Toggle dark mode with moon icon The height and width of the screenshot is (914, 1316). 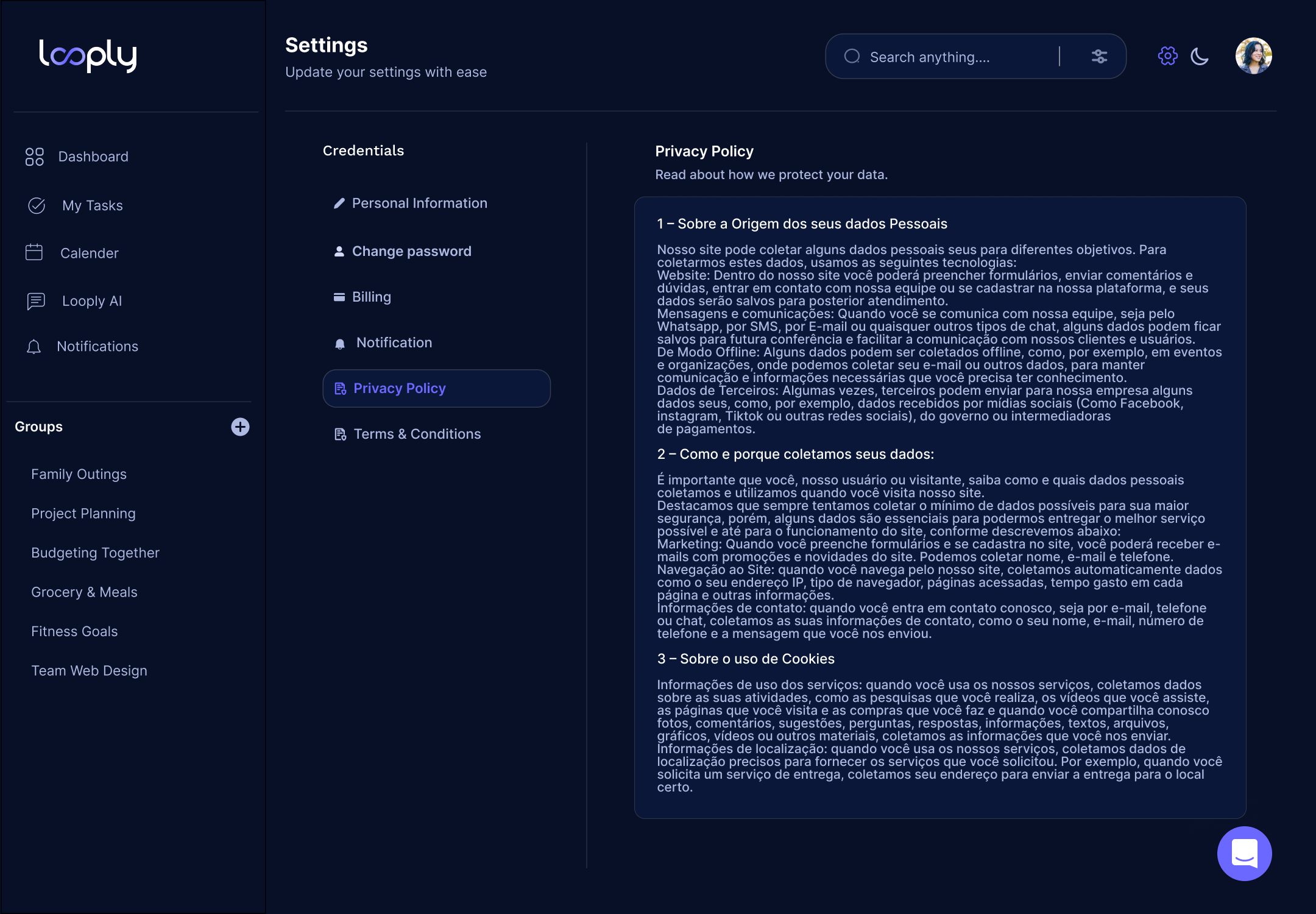1200,56
